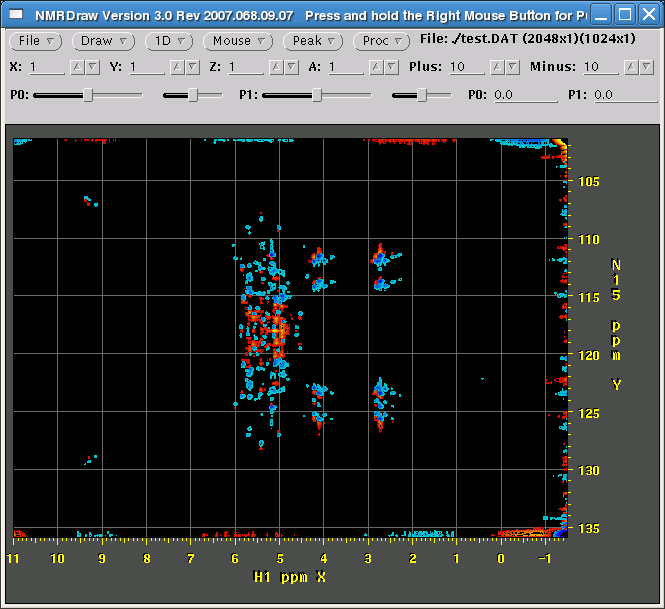Click the Plus contour levels field
Screen dimensions: 665x609
coord(467,67)
